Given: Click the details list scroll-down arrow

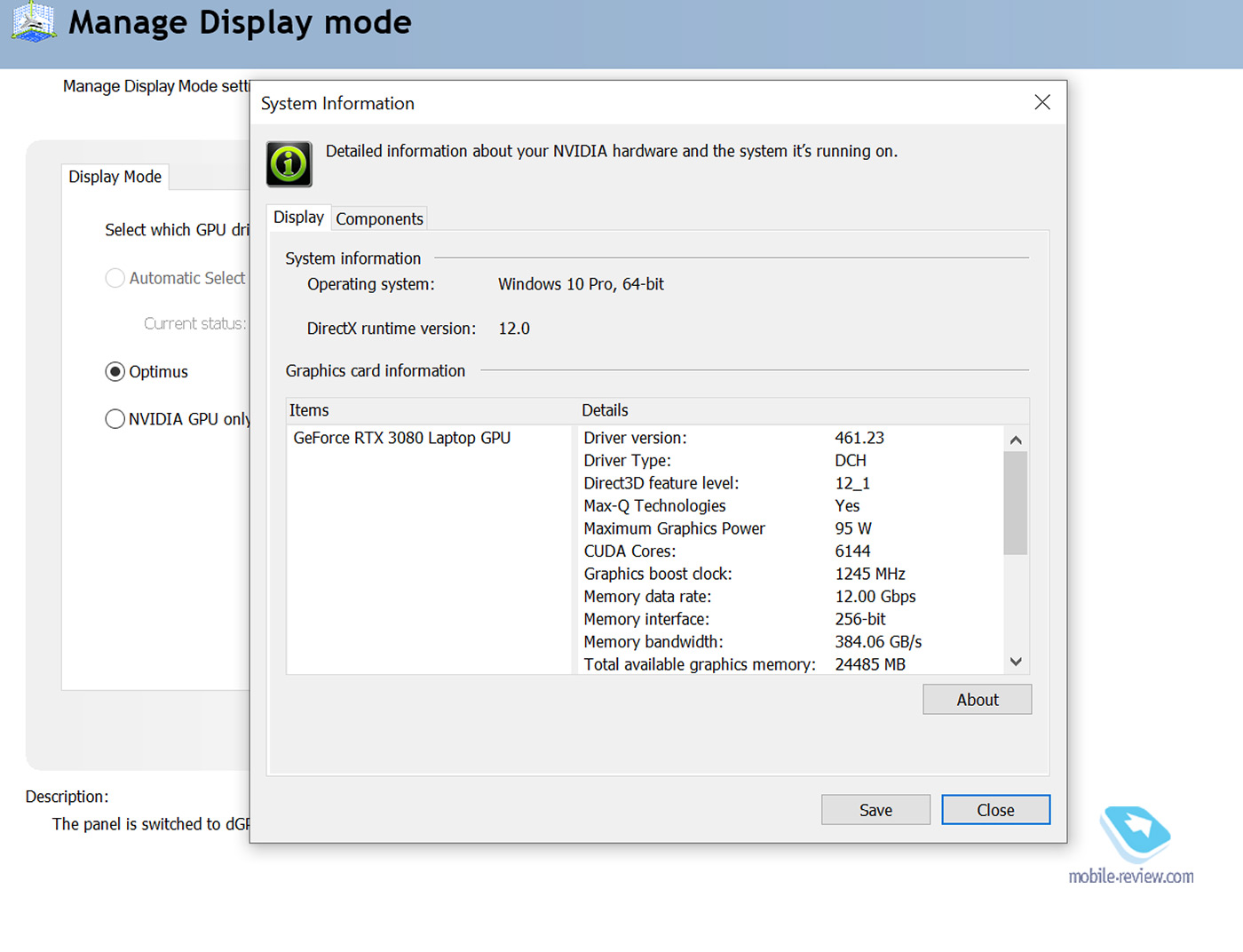Looking at the screenshot, I should tap(1016, 662).
